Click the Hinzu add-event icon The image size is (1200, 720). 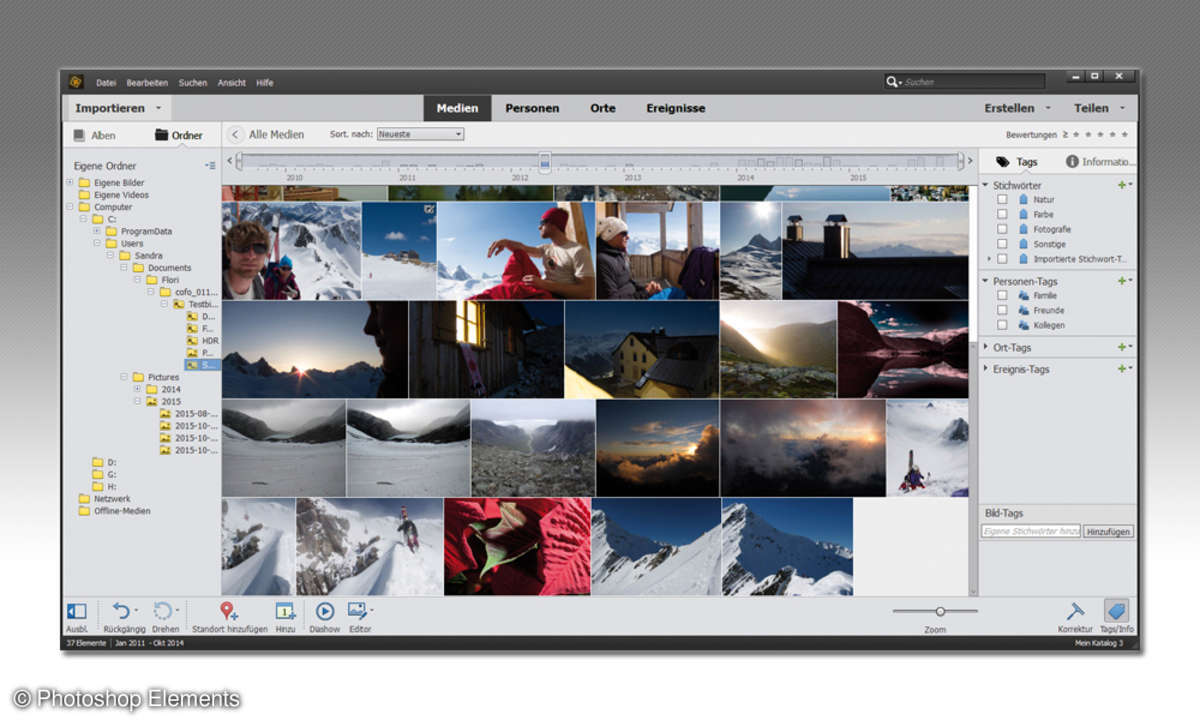[285, 611]
